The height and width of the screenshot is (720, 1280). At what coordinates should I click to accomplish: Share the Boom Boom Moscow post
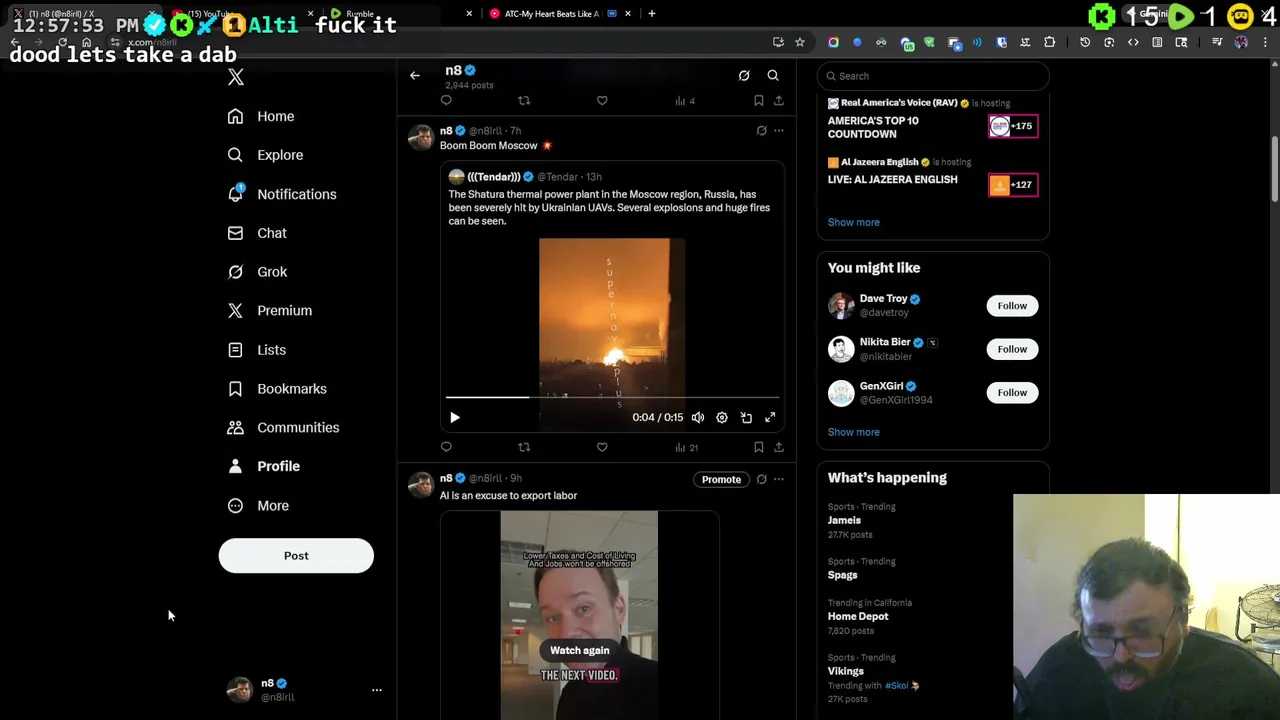779,447
